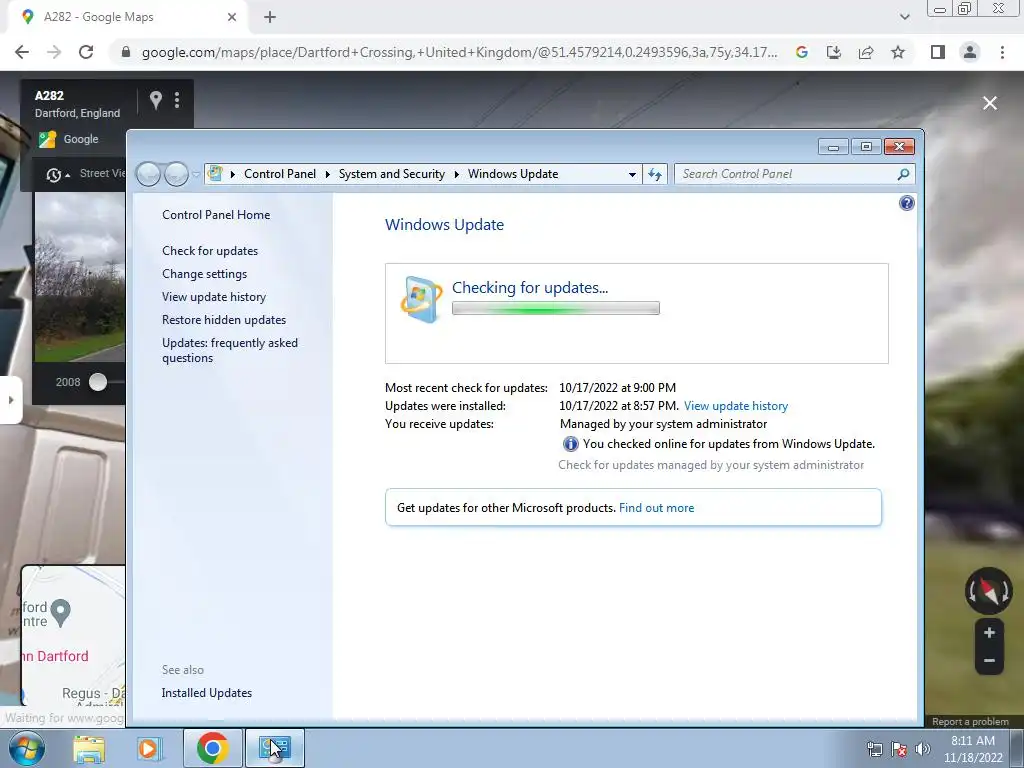The image size is (1024, 768).
Task: Zoom out Street View with minus
Action: pos(989,661)
